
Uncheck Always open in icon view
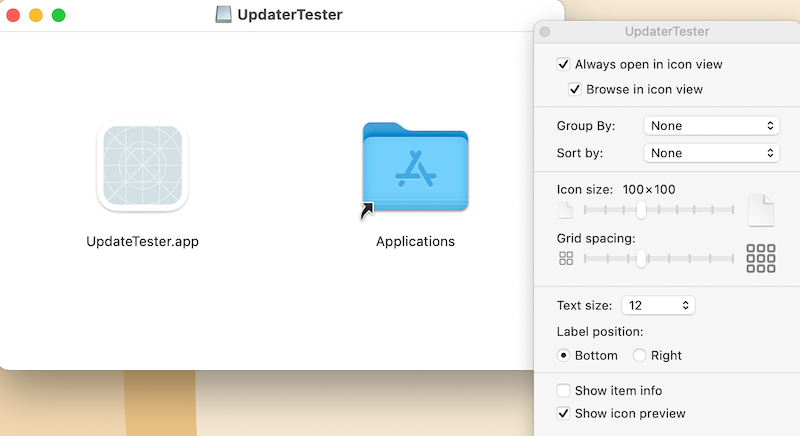point(563,64)
